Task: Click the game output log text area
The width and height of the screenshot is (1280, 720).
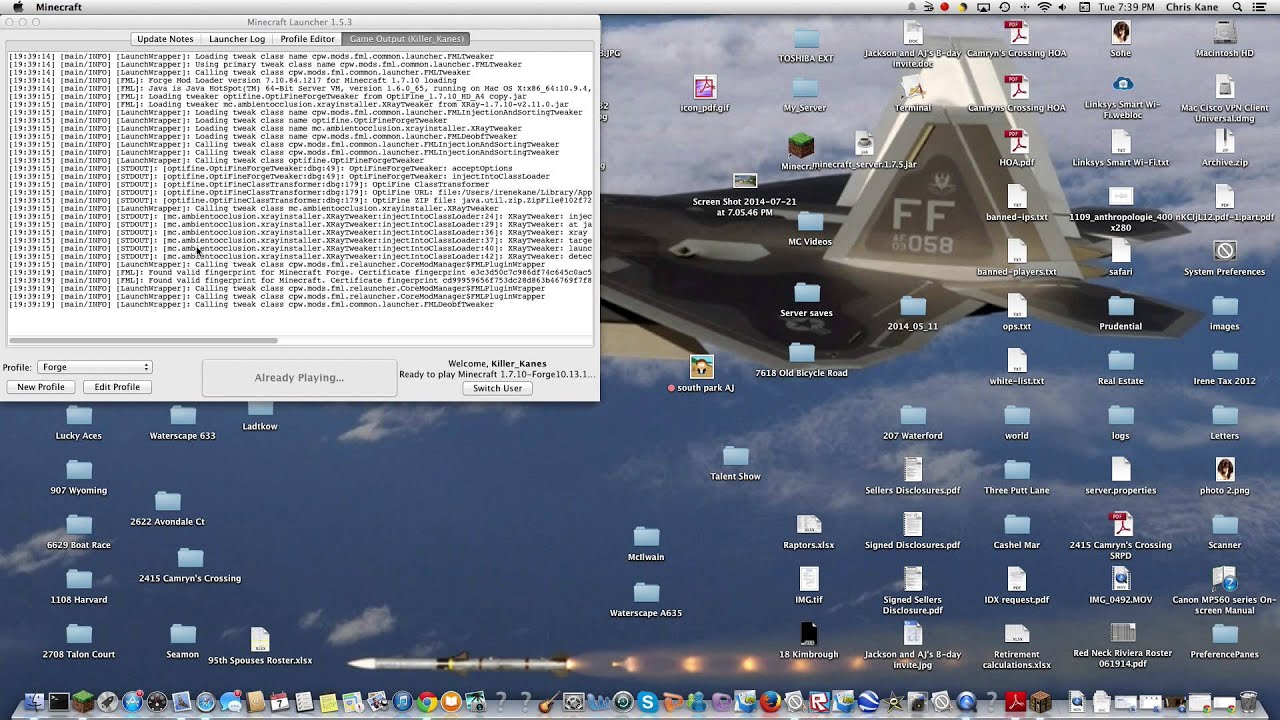Action: (x=300, y=192)
